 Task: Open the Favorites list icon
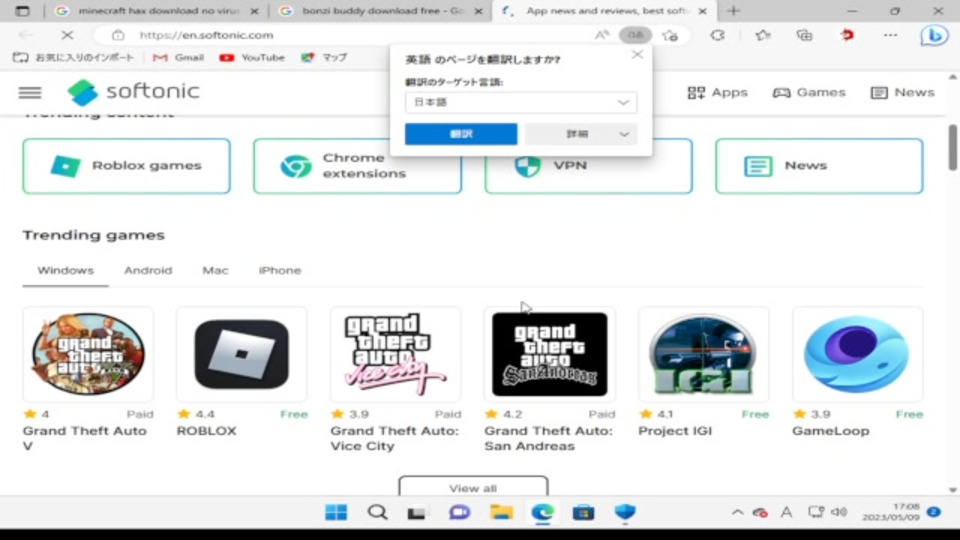763,35
